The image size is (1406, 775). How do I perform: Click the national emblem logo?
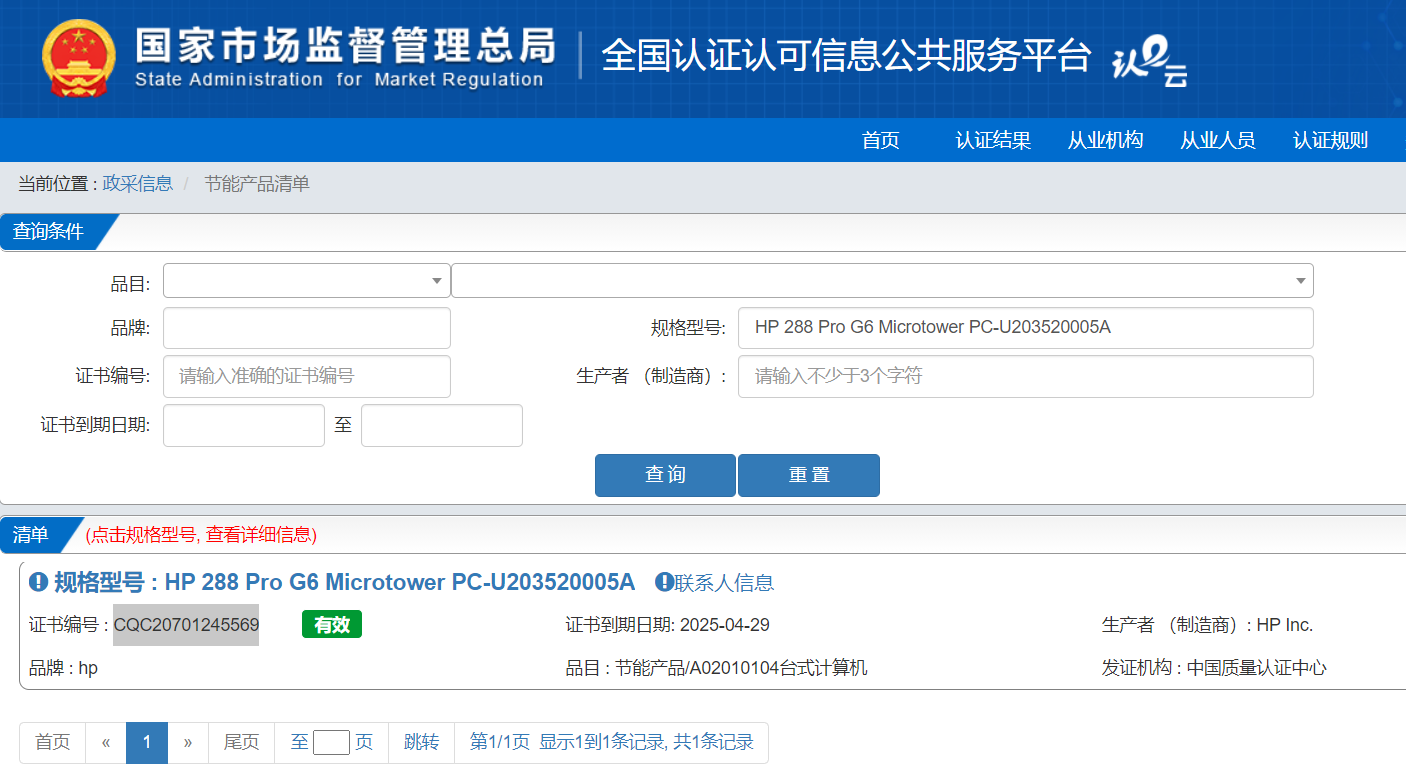pyautogui.click(x=79, y=58)
